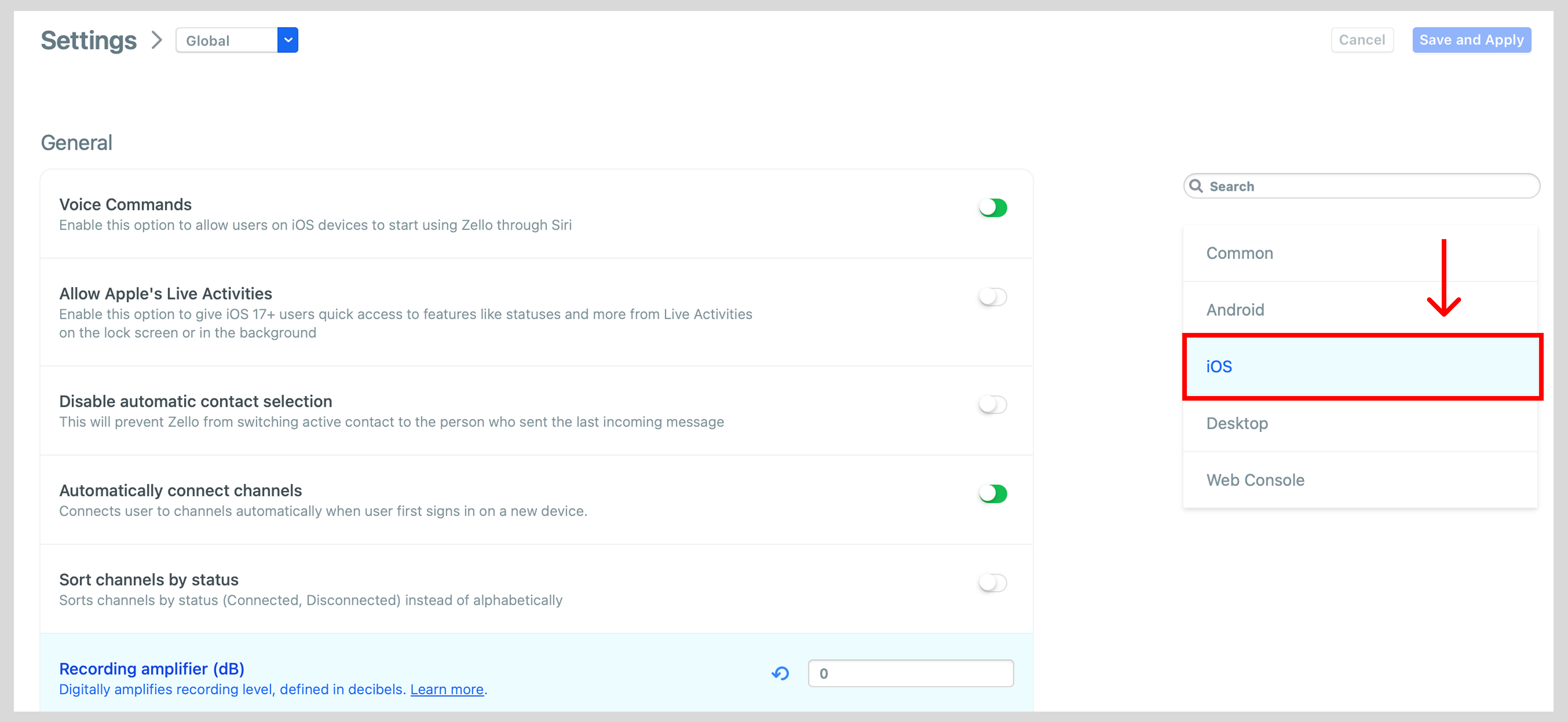Click the Recording amplifier value field
Image resolution: width=1568 pixels, height=722 pixels.
click(x=911, y=673)
